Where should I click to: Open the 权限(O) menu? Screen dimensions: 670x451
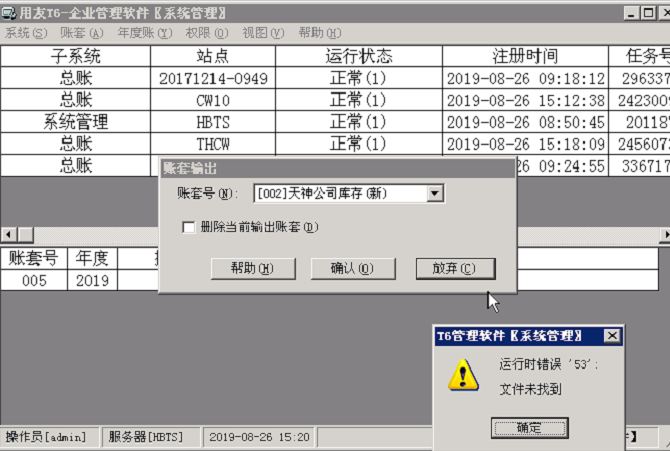207,33
